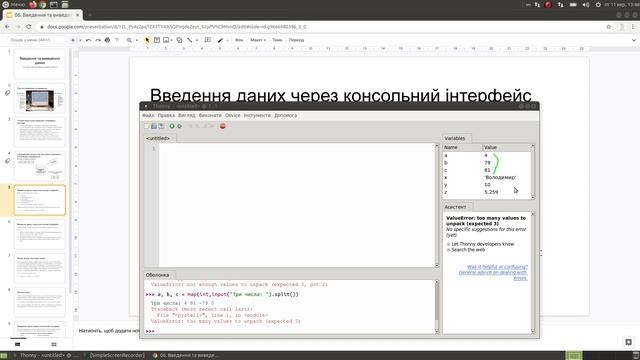Click the menu search field in Slides
The width and height of the screenshot is (640, 360).
[x=39, y=40]
